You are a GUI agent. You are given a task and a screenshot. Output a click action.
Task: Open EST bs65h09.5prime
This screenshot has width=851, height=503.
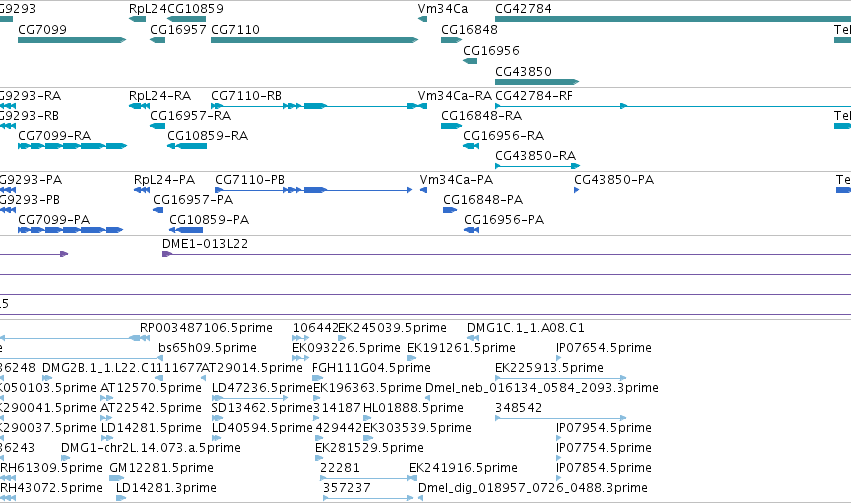[x=207, y=348]
